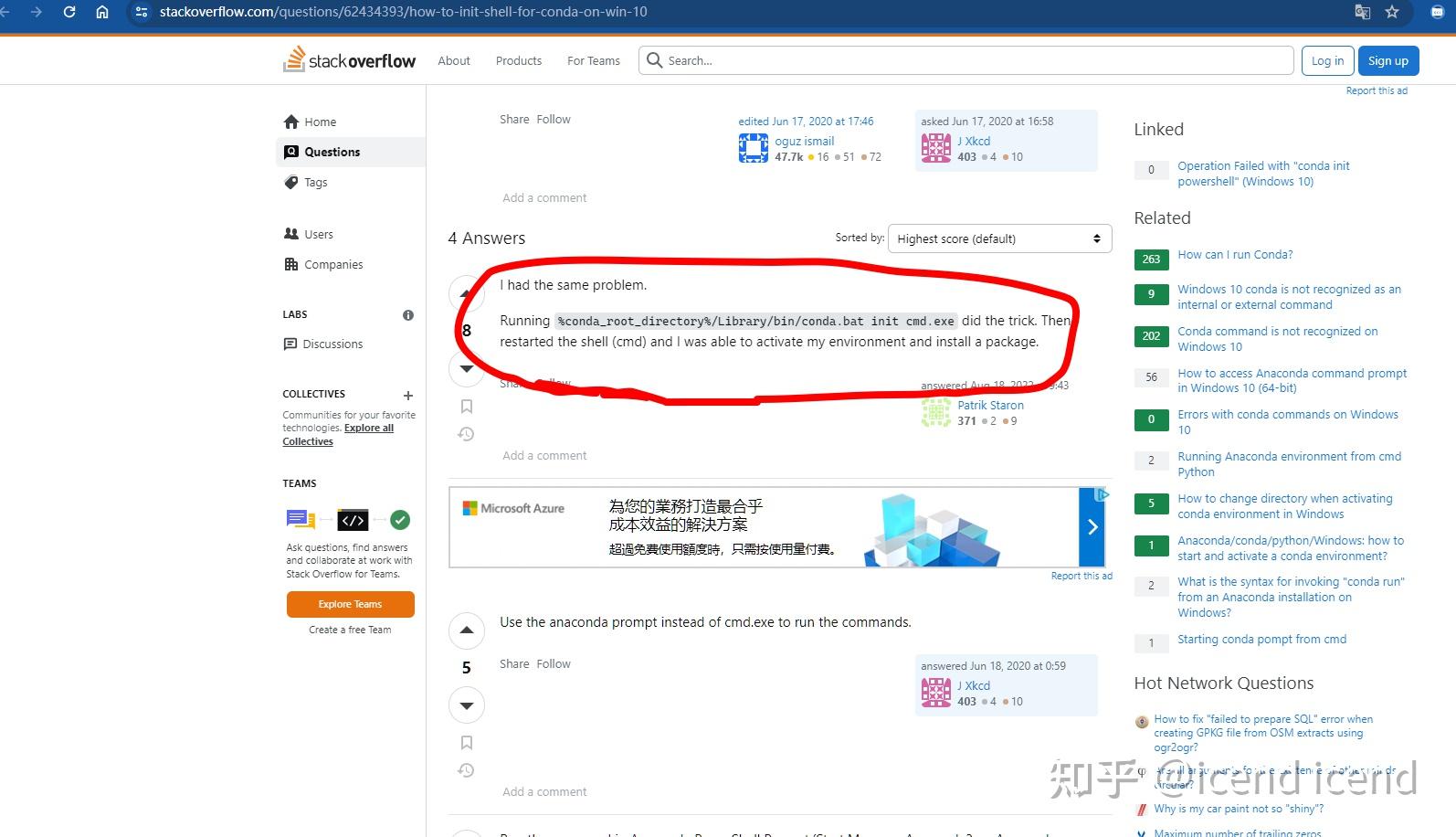Open Tags in left sidebar
This screenshot has width=1456, height=837.
click(x=351, y=182)
